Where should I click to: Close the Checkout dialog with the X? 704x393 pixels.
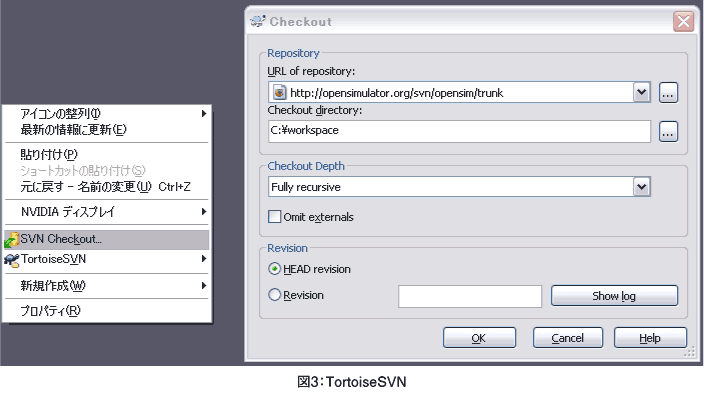click(x=683, y=21)
